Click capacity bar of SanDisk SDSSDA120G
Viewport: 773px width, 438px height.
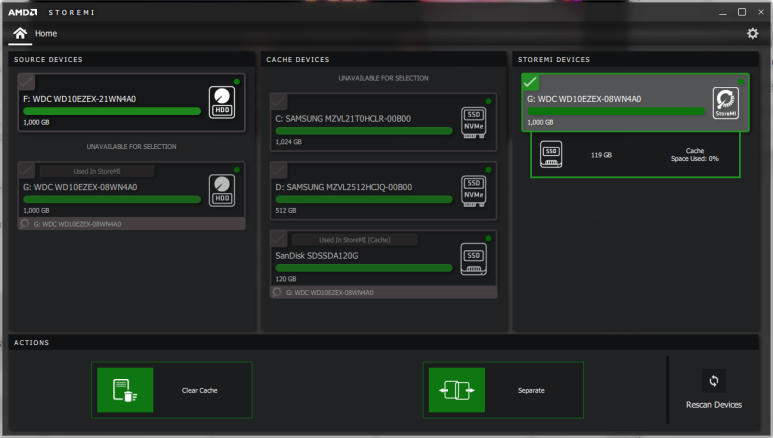tap(364, 268)
